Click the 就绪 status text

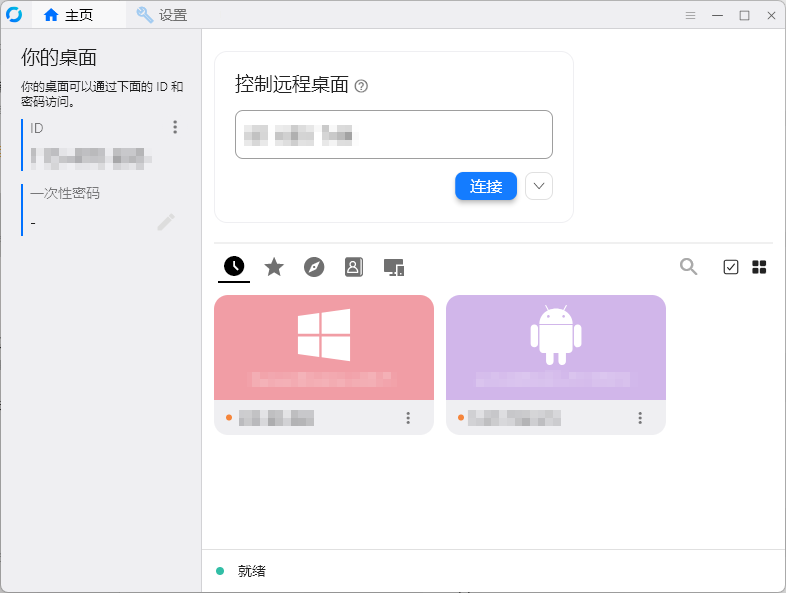[252, 571]
